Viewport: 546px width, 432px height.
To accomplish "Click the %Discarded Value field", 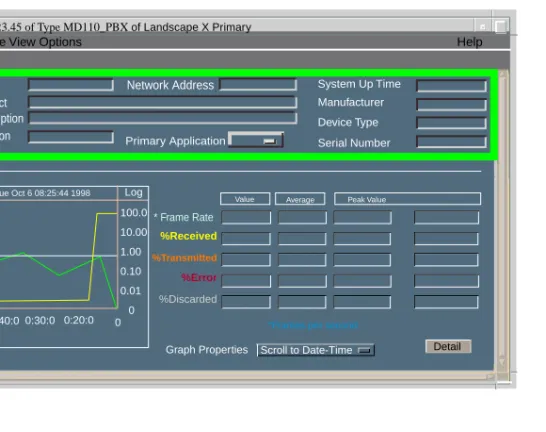I will [x=246, y=302].
